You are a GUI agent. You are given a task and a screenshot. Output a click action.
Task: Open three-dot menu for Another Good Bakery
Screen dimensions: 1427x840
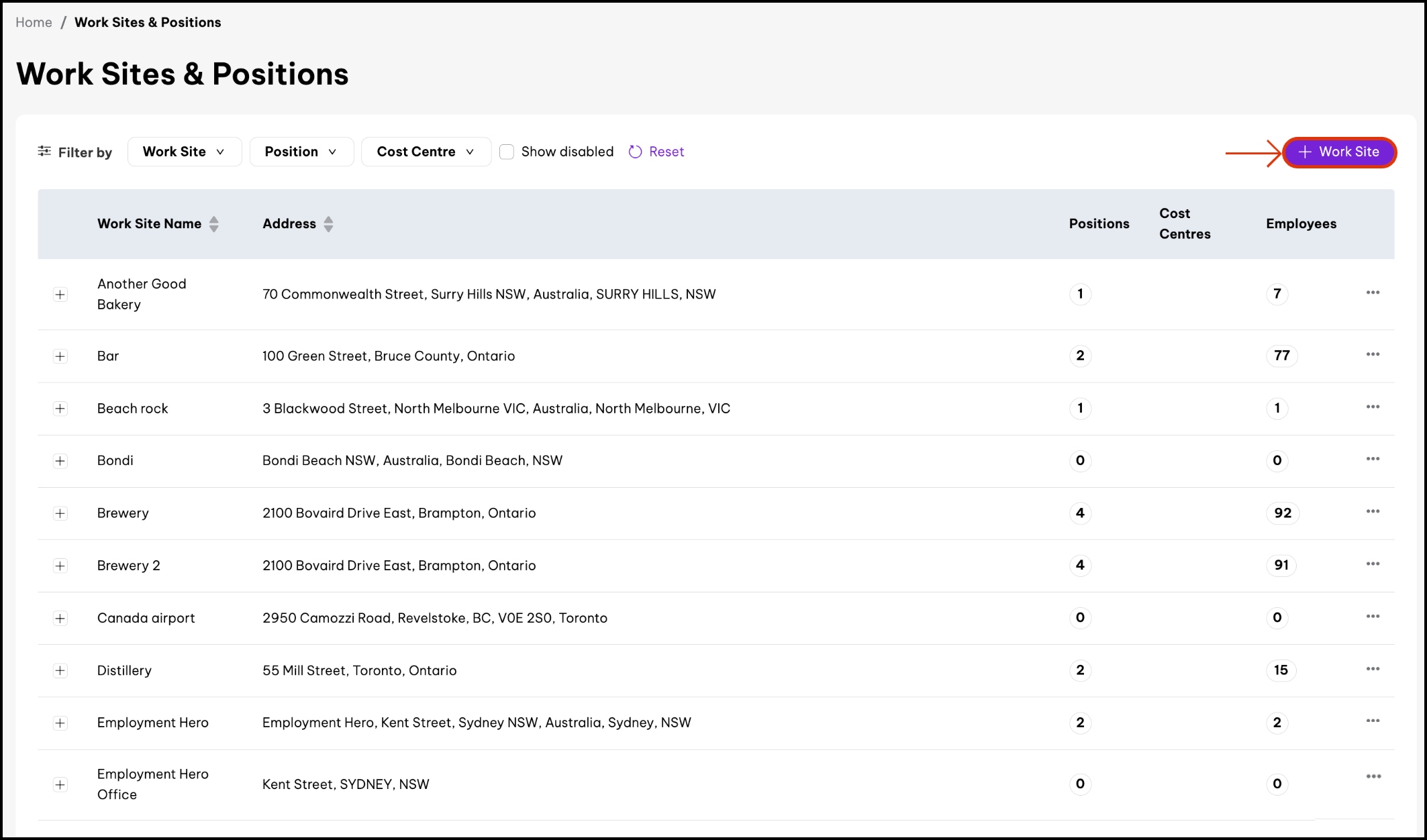[x=1373, y=293]
